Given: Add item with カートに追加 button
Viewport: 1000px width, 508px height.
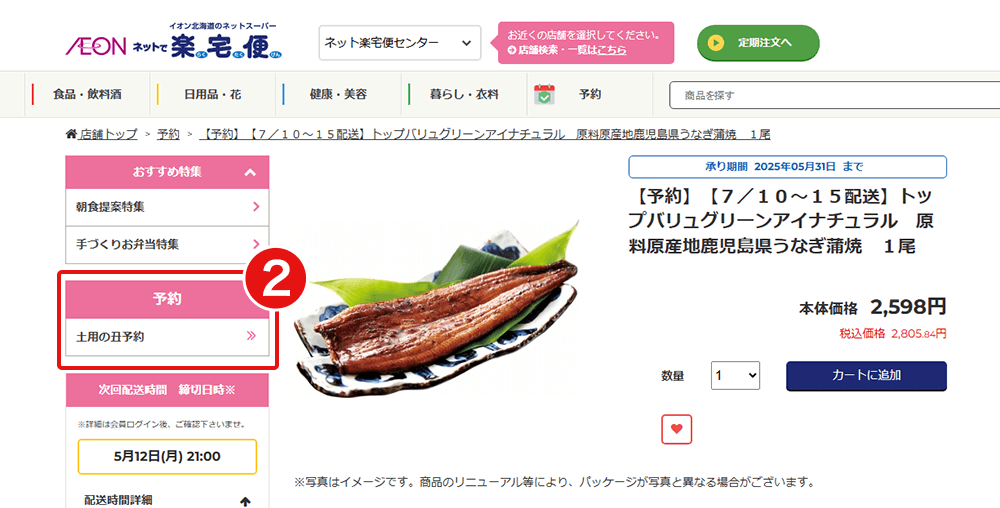Looking at the screenshot, I should point(866,375).
